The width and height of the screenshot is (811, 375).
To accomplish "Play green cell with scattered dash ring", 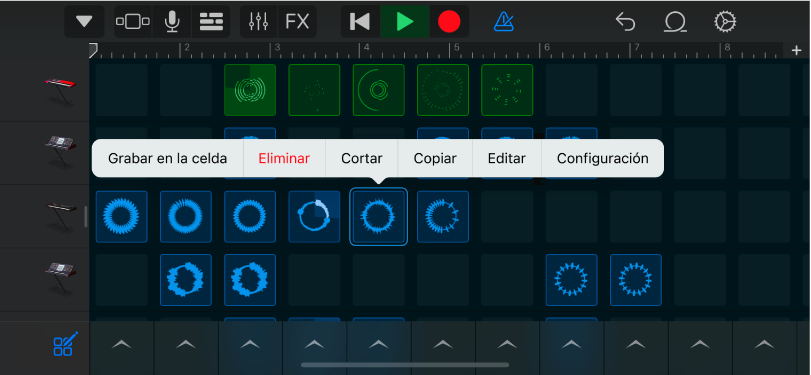I will point(507,90).
